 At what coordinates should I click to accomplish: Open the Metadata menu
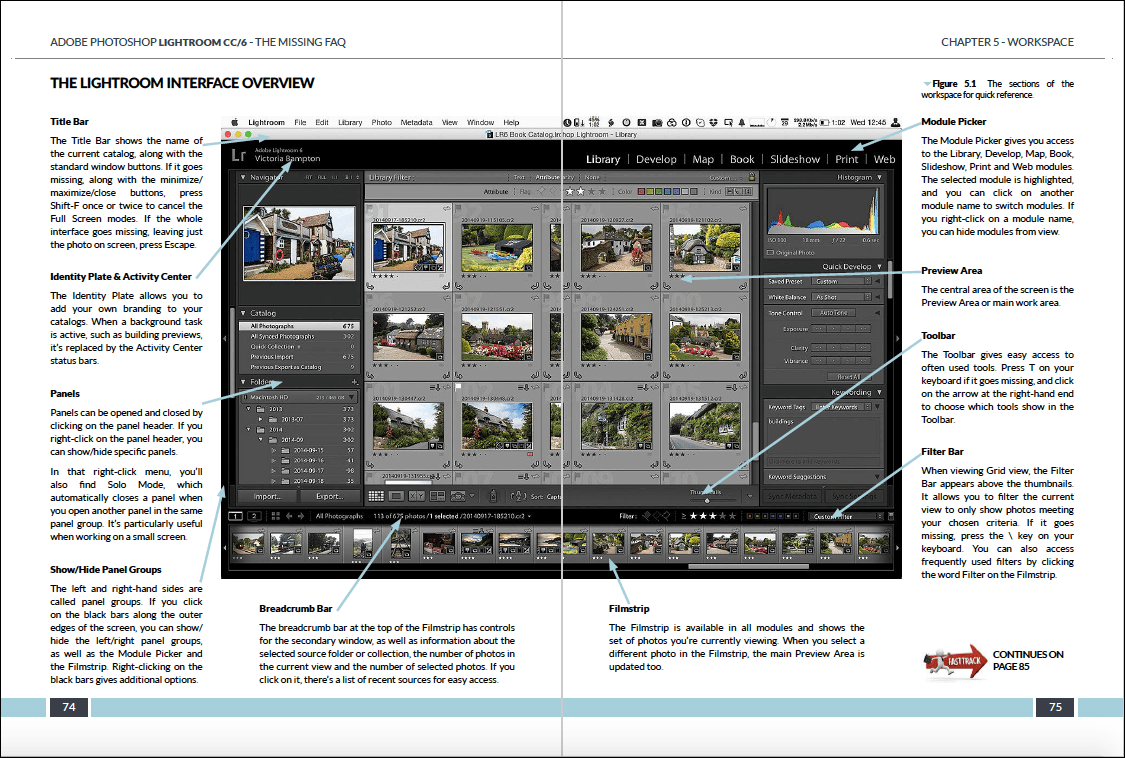(x=416, y=123)
